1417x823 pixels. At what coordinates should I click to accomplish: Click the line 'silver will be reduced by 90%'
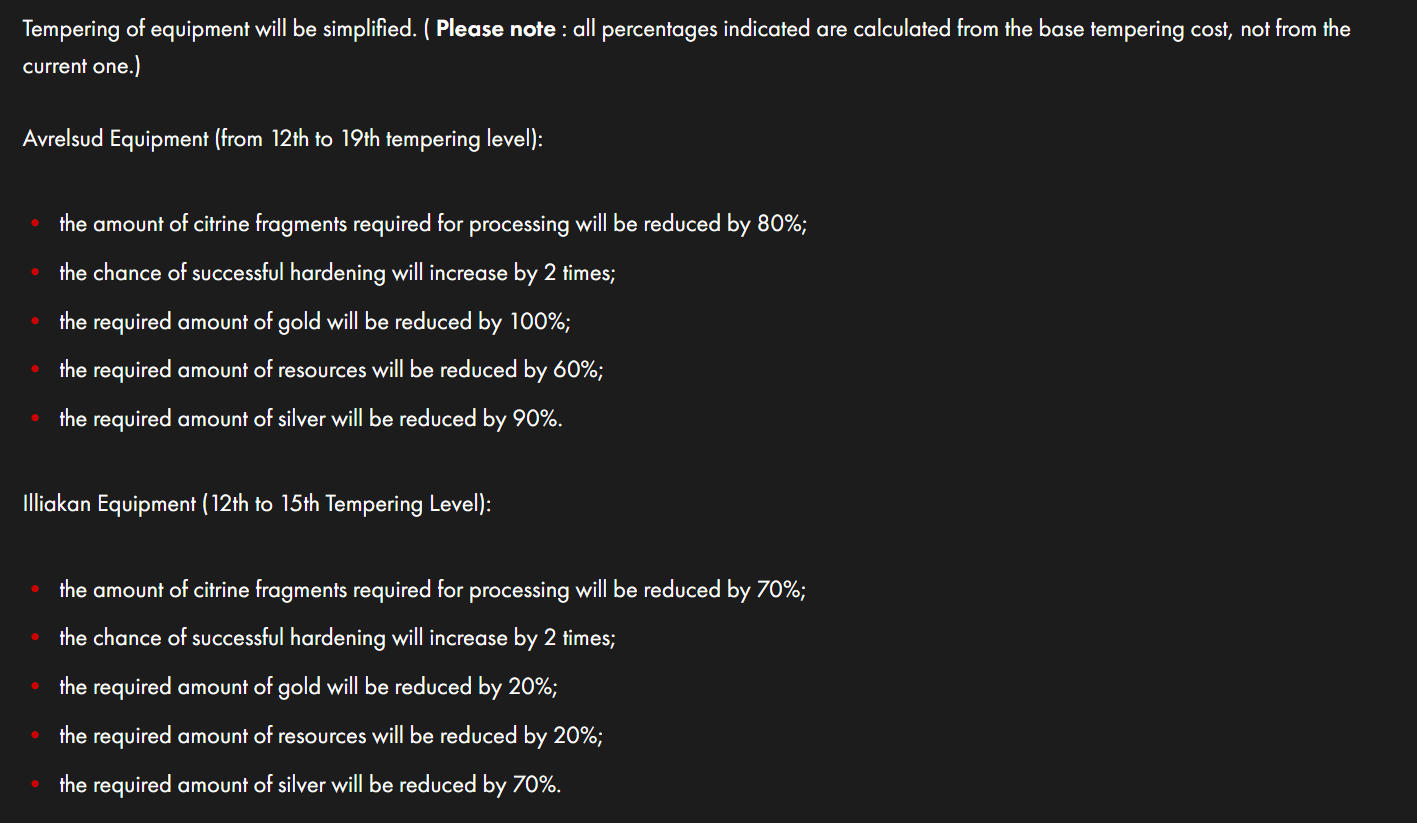[311, 419]
